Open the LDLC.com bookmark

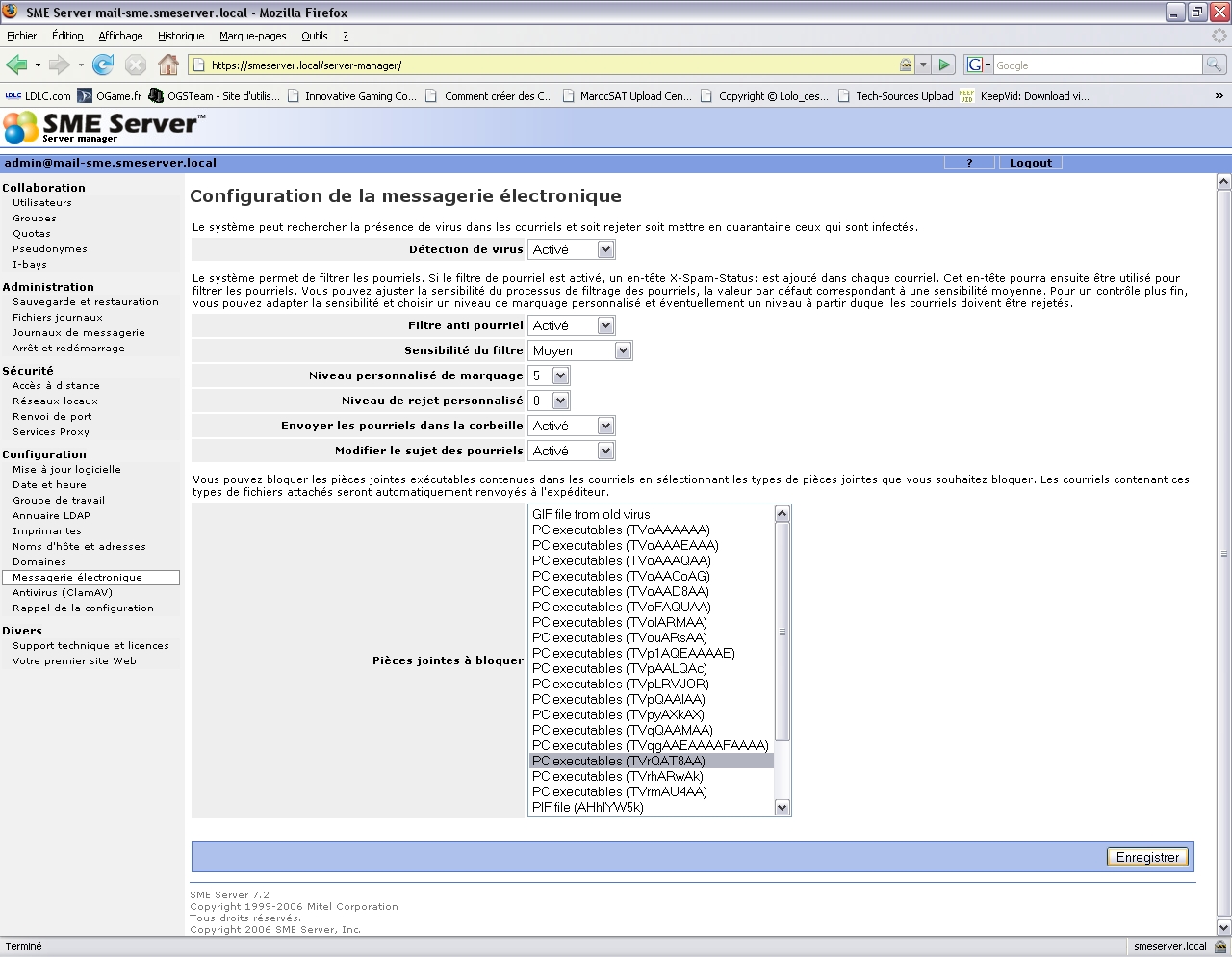coord(38,96)
